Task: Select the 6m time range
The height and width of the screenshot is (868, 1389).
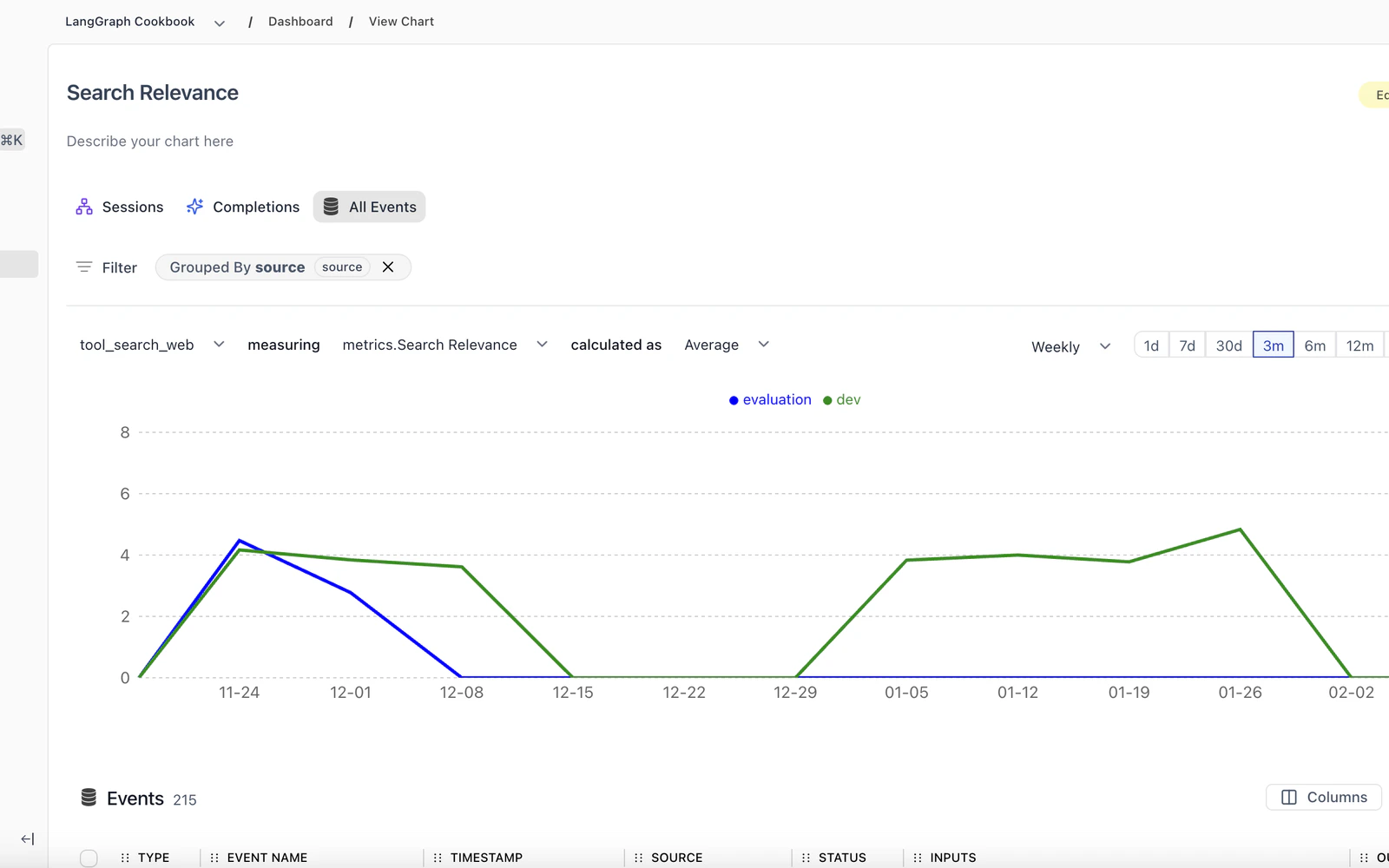Action: 1315,345
